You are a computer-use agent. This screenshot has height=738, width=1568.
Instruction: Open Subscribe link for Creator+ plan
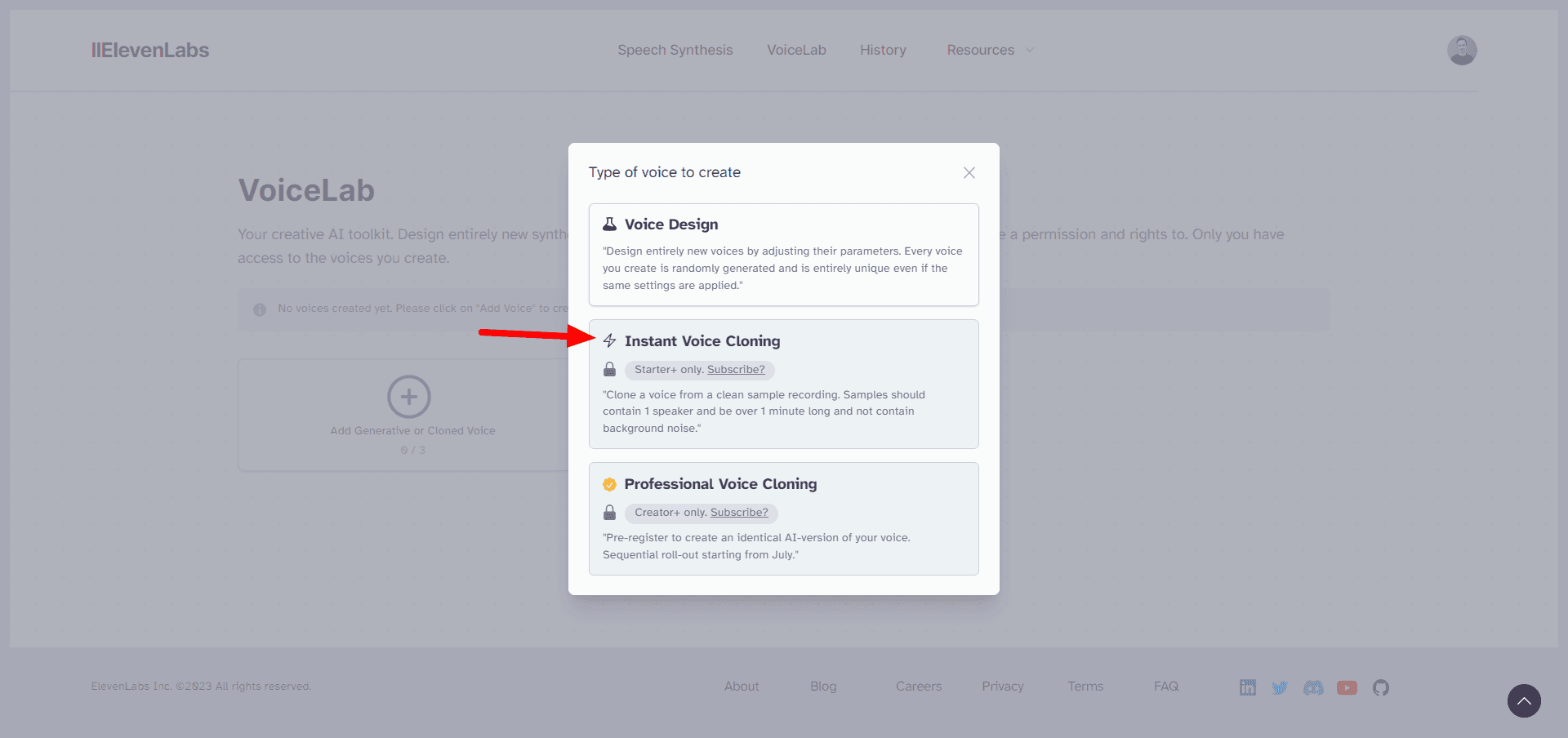(739, 513)
